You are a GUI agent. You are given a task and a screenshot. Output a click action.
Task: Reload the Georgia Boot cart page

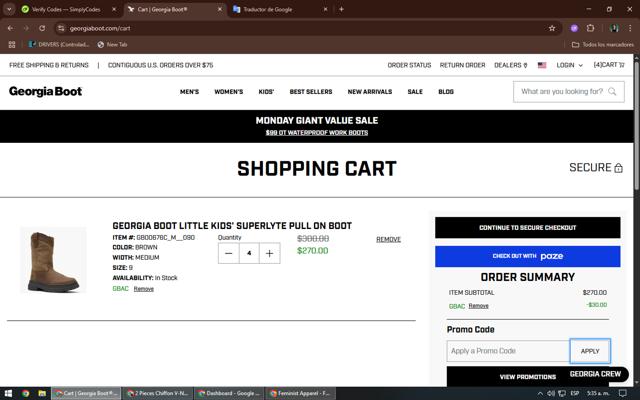[x=42, y=28]
